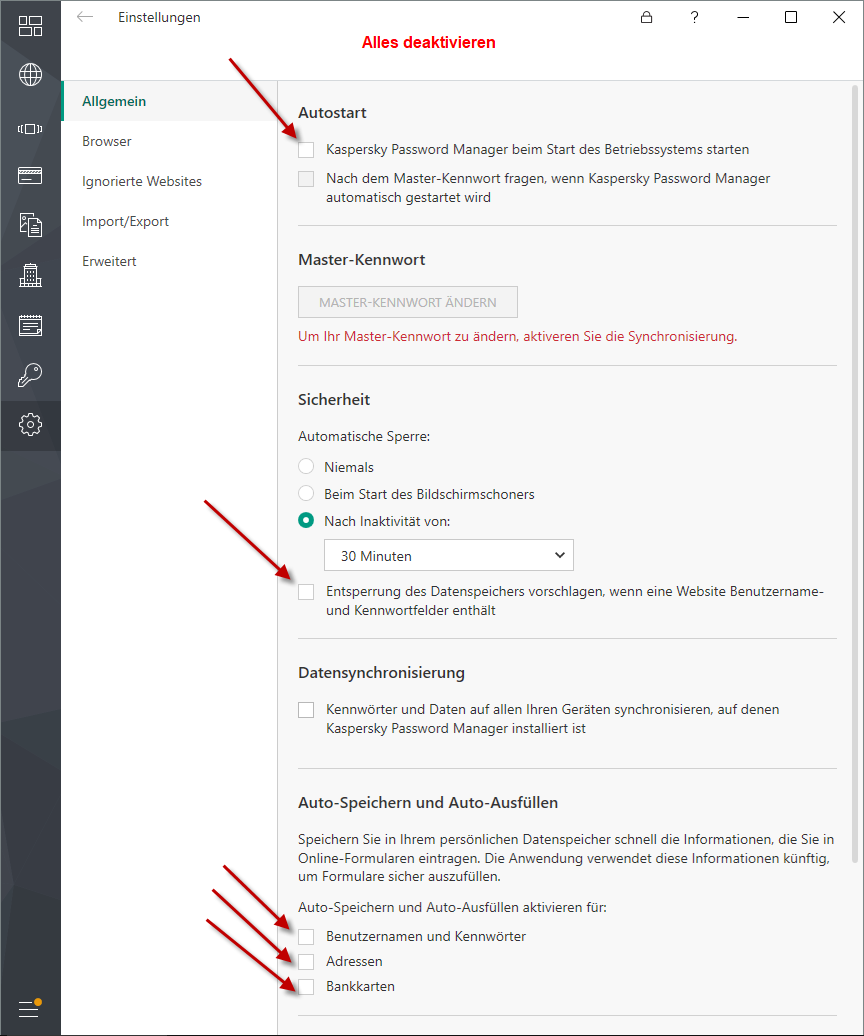864x1036 pixels.
Task: Open the Websites globe icon
Action: [x=30, y=75]
